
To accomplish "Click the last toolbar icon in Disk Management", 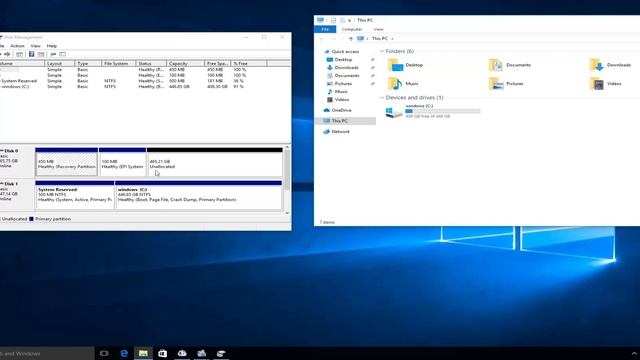I will click(62, 54).
